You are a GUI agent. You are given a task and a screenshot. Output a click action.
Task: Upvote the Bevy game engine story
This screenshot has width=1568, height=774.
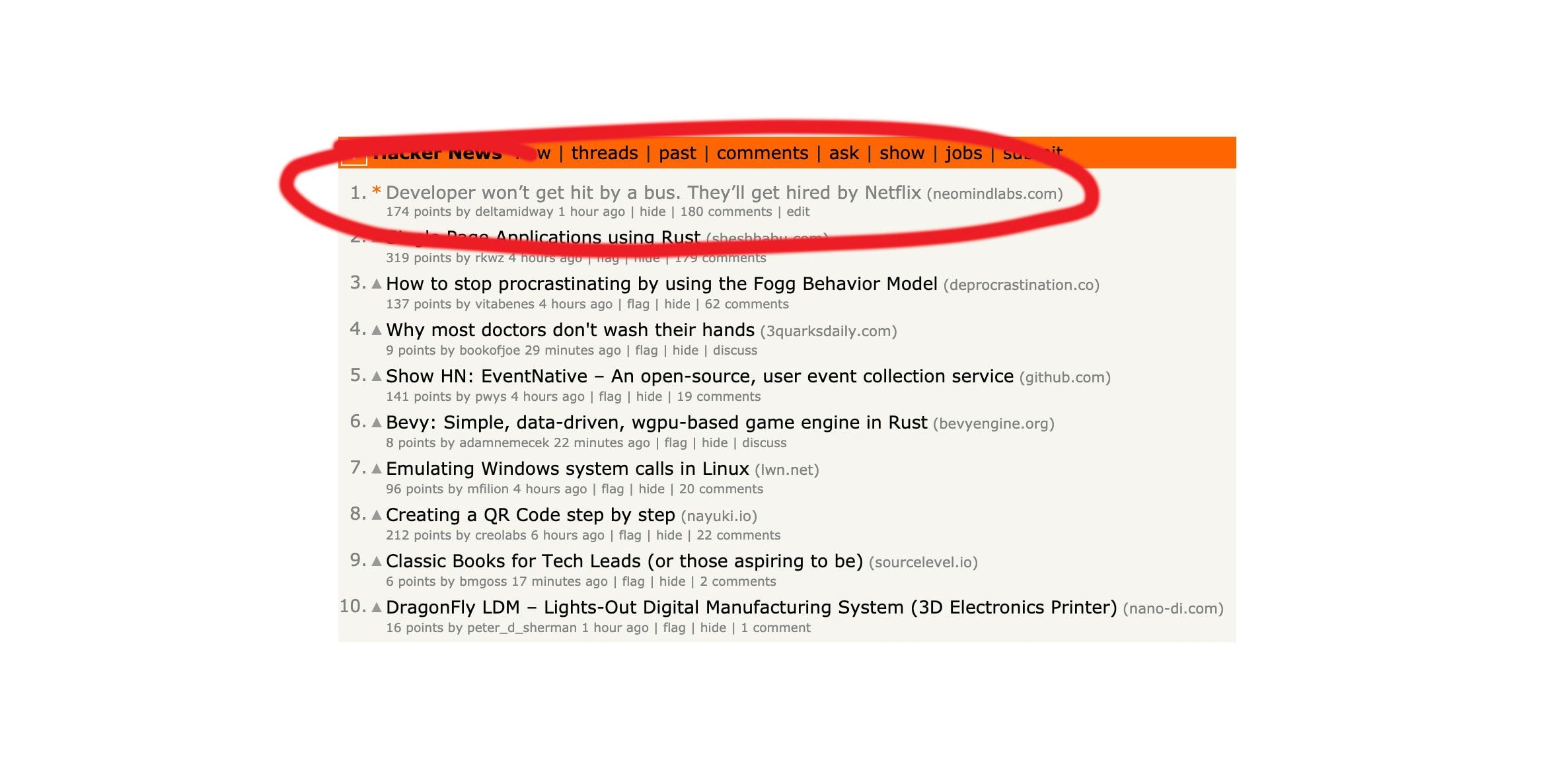point(377,423)
